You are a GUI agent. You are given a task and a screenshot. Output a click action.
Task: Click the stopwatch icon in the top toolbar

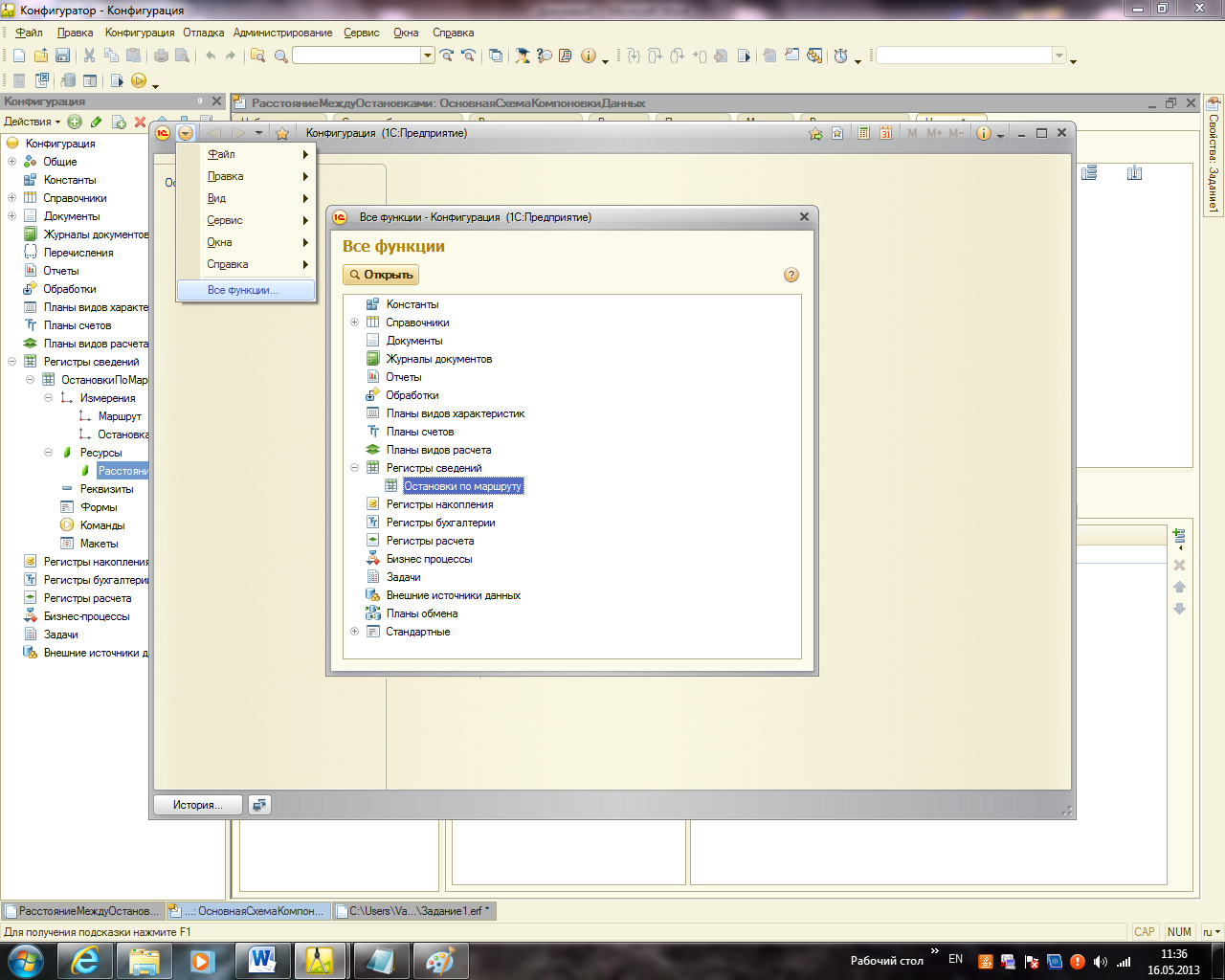point(840,56)
